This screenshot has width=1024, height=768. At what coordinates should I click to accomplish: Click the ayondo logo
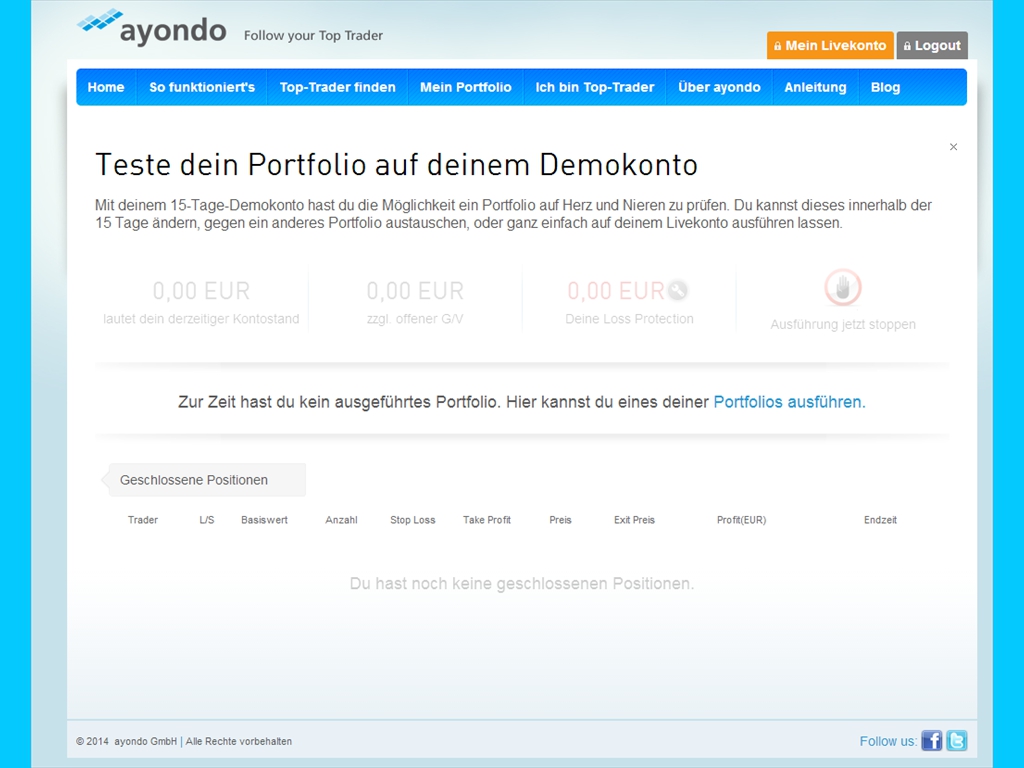click(x=152, y=28)
